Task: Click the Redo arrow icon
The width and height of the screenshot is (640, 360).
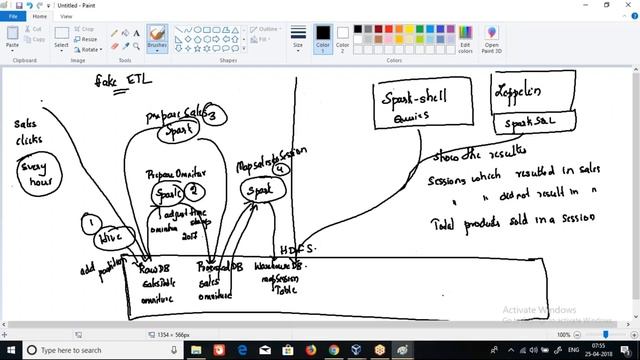Action: click(x=40, y=5)
